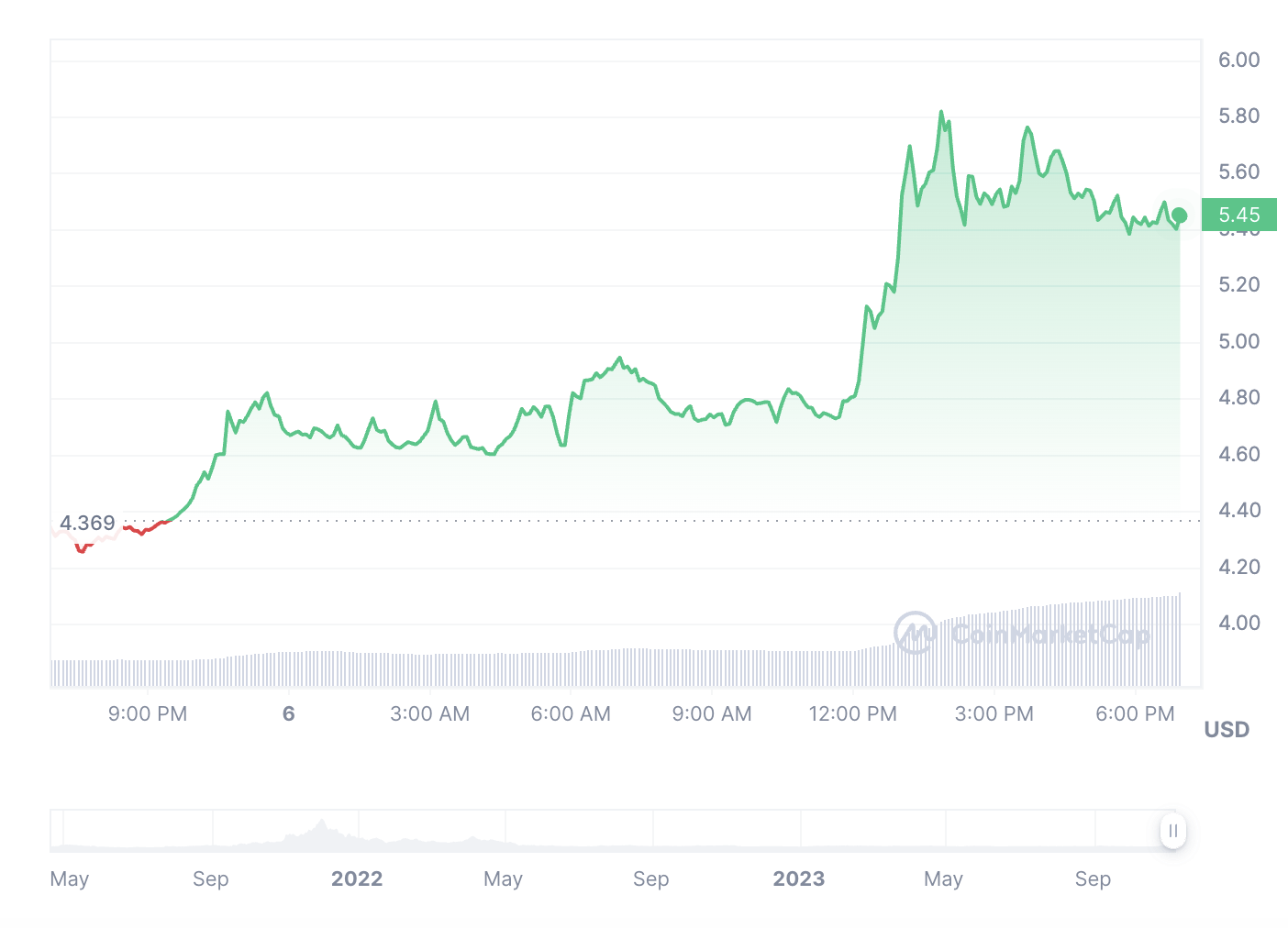Click the 4.369 opening price label
Screen dimensions: 1288x928
pos(87,524)
